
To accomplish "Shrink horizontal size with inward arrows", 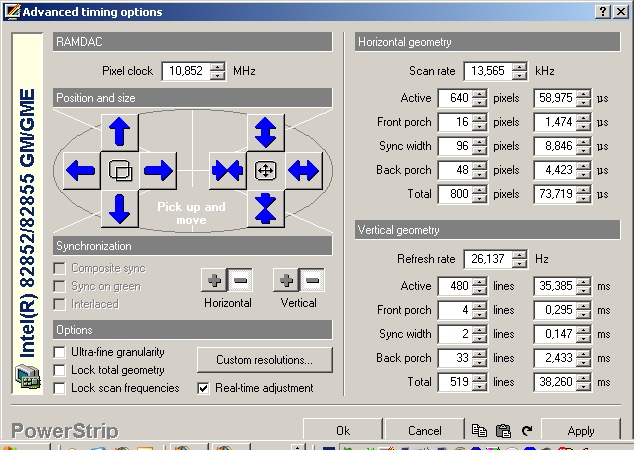I will pos(228,170).
